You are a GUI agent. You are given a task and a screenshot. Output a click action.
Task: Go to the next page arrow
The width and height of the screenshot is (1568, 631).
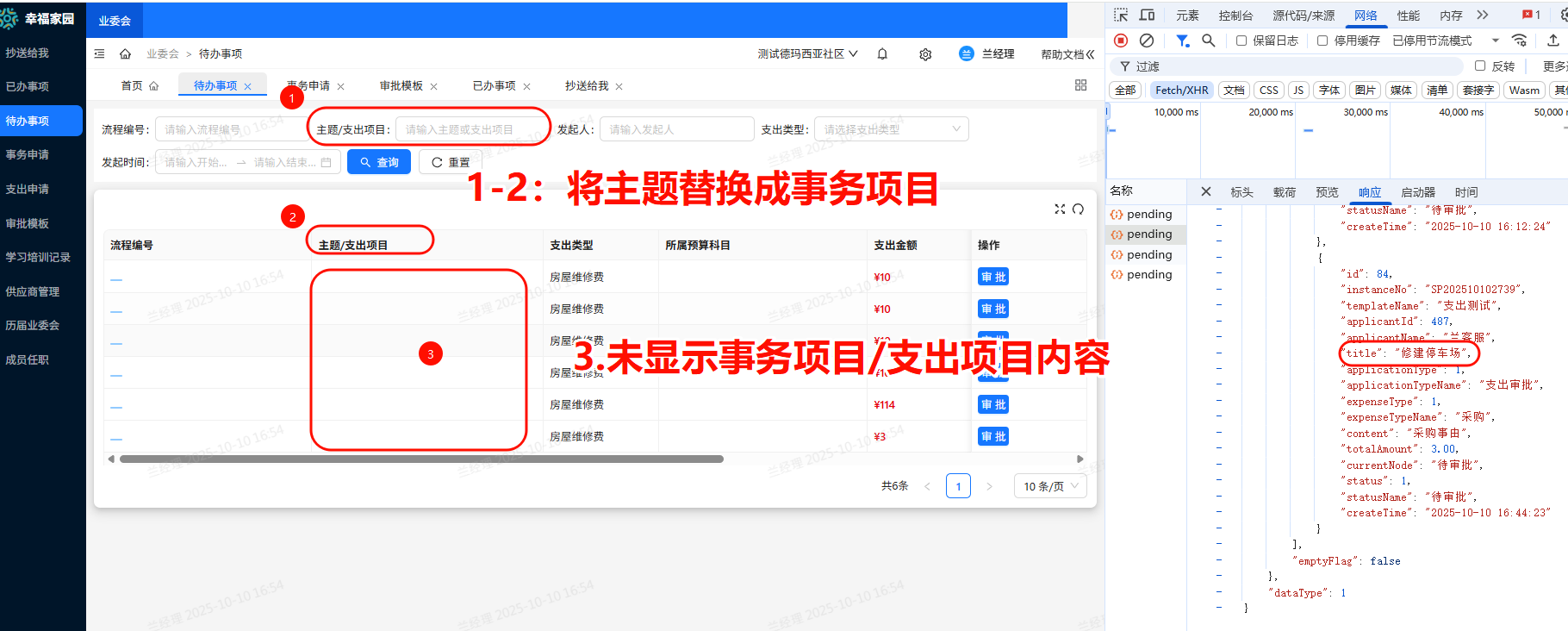point(989,486)
